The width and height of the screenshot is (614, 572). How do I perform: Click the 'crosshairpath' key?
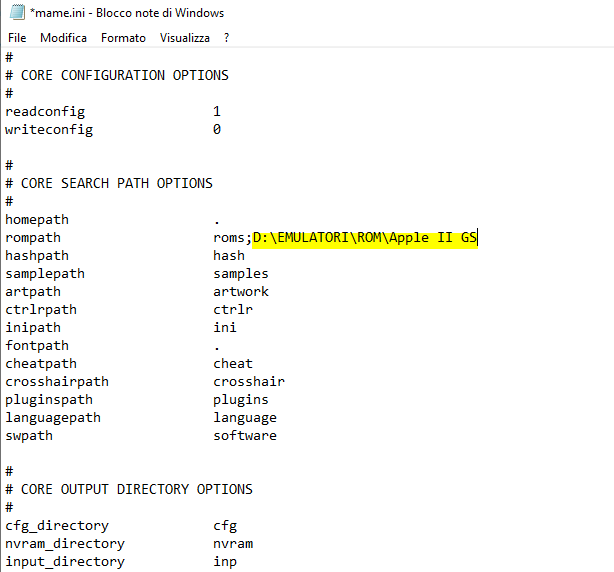coord(57,382)
